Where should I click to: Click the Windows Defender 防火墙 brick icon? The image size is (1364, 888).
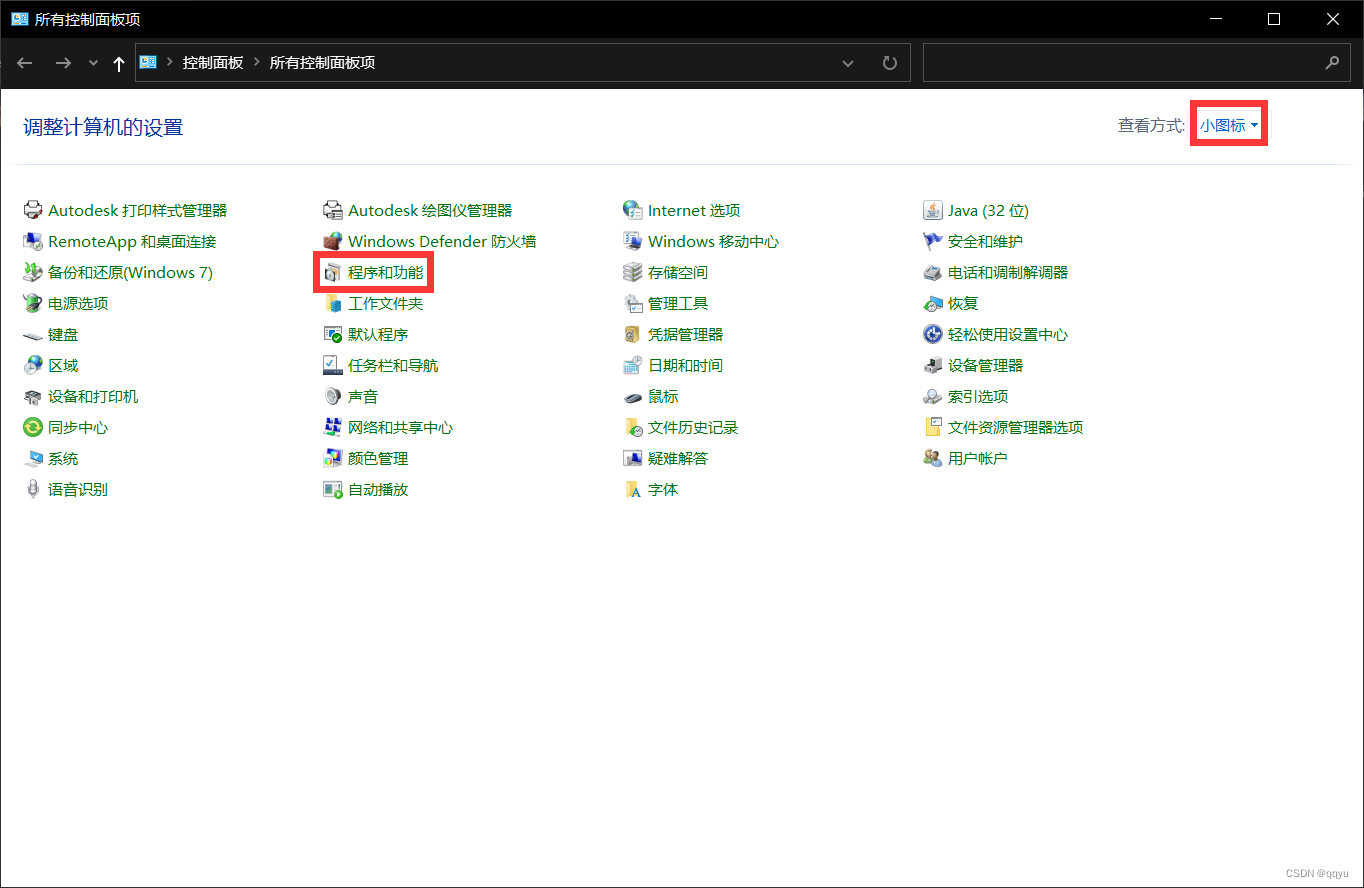(333, 241)
